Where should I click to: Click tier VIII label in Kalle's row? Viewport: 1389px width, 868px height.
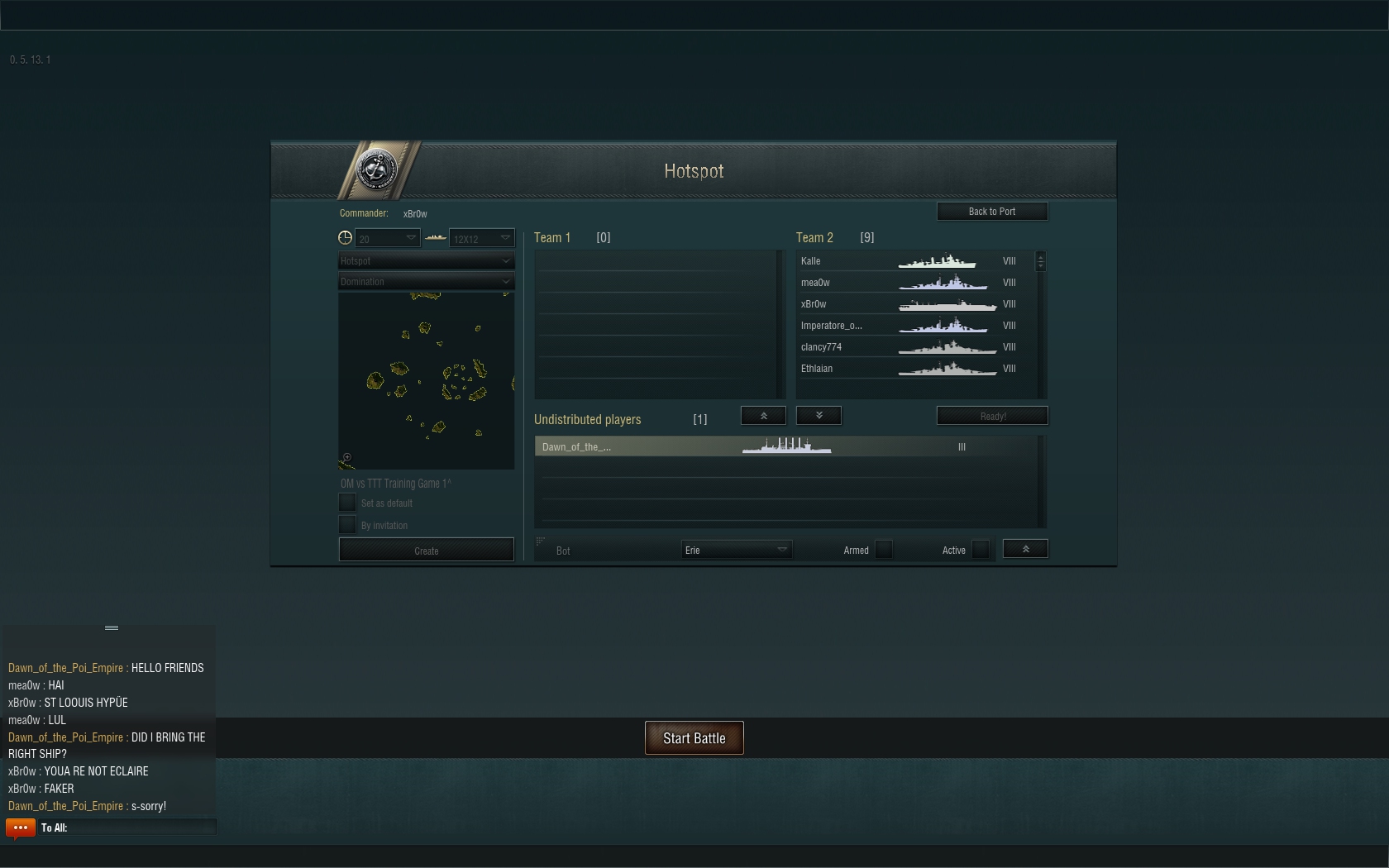[x=1010, y=261]
